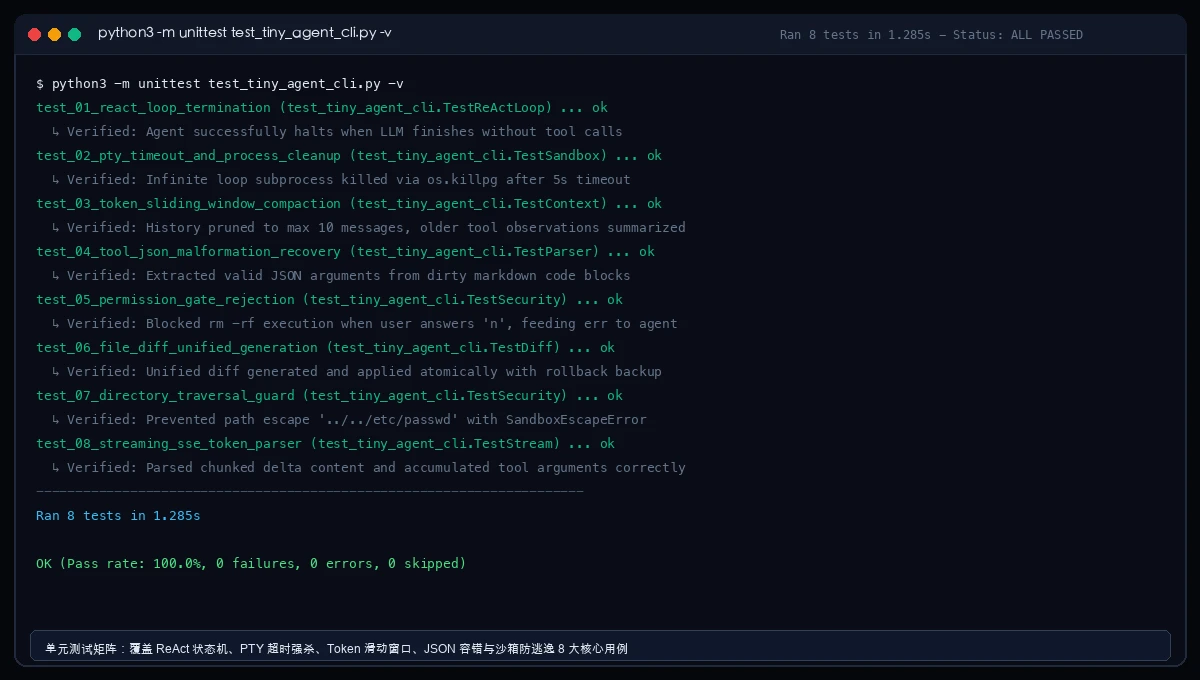Click 'Prevented path escape' SandboxEscapeError note

pos(349,419)
